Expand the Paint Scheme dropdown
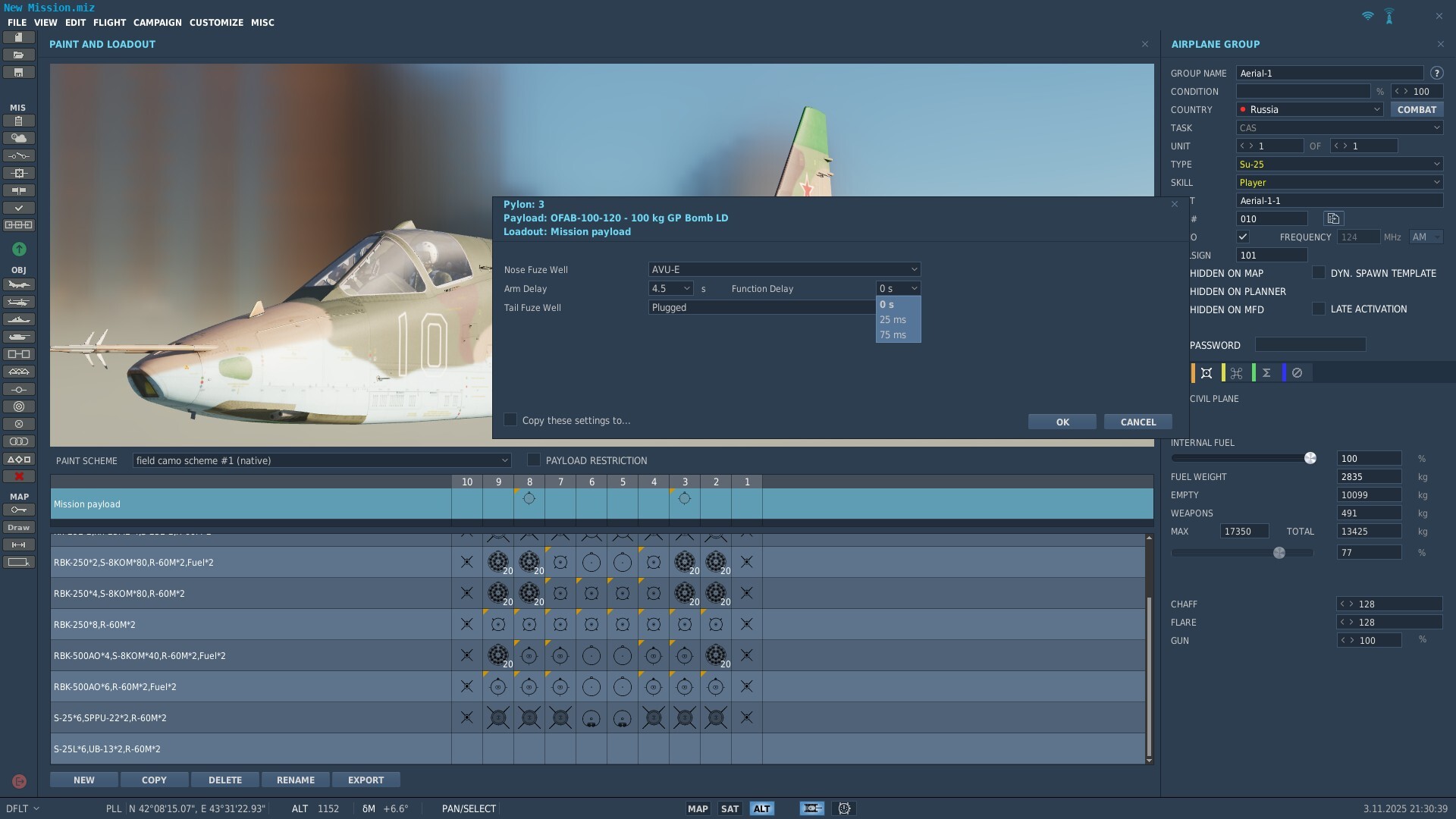1456x819 pixels. [322, 460]
